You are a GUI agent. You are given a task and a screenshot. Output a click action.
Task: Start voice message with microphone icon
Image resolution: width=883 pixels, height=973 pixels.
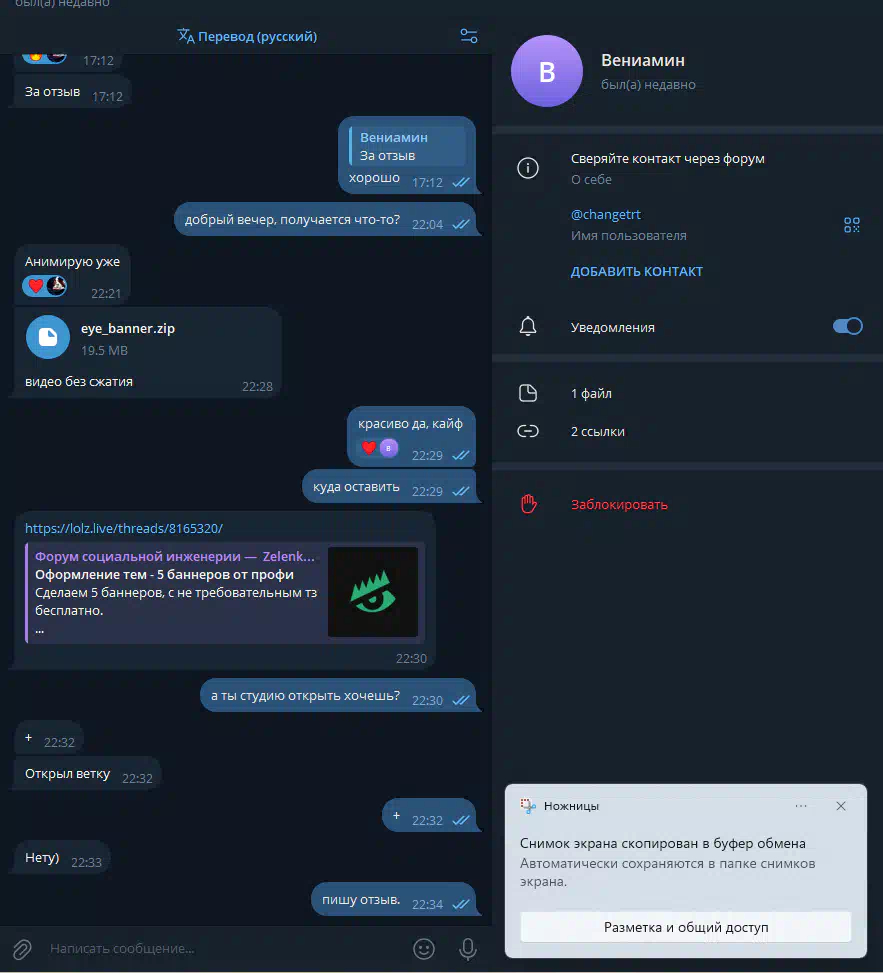pos(468,949)
